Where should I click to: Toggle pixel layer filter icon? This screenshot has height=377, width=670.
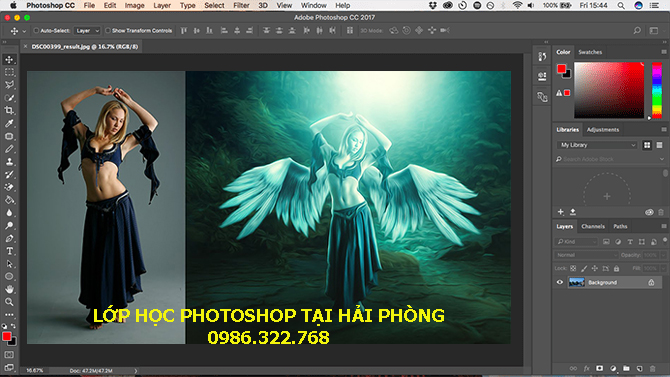click(606, 242)
